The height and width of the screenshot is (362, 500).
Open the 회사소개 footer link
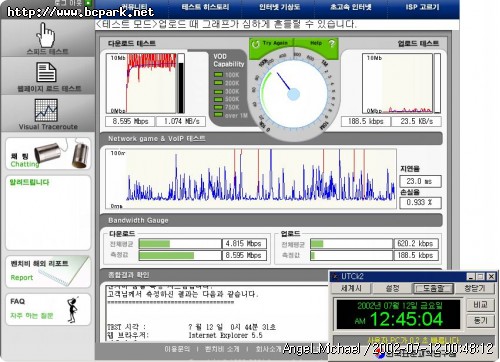(269, 349)
